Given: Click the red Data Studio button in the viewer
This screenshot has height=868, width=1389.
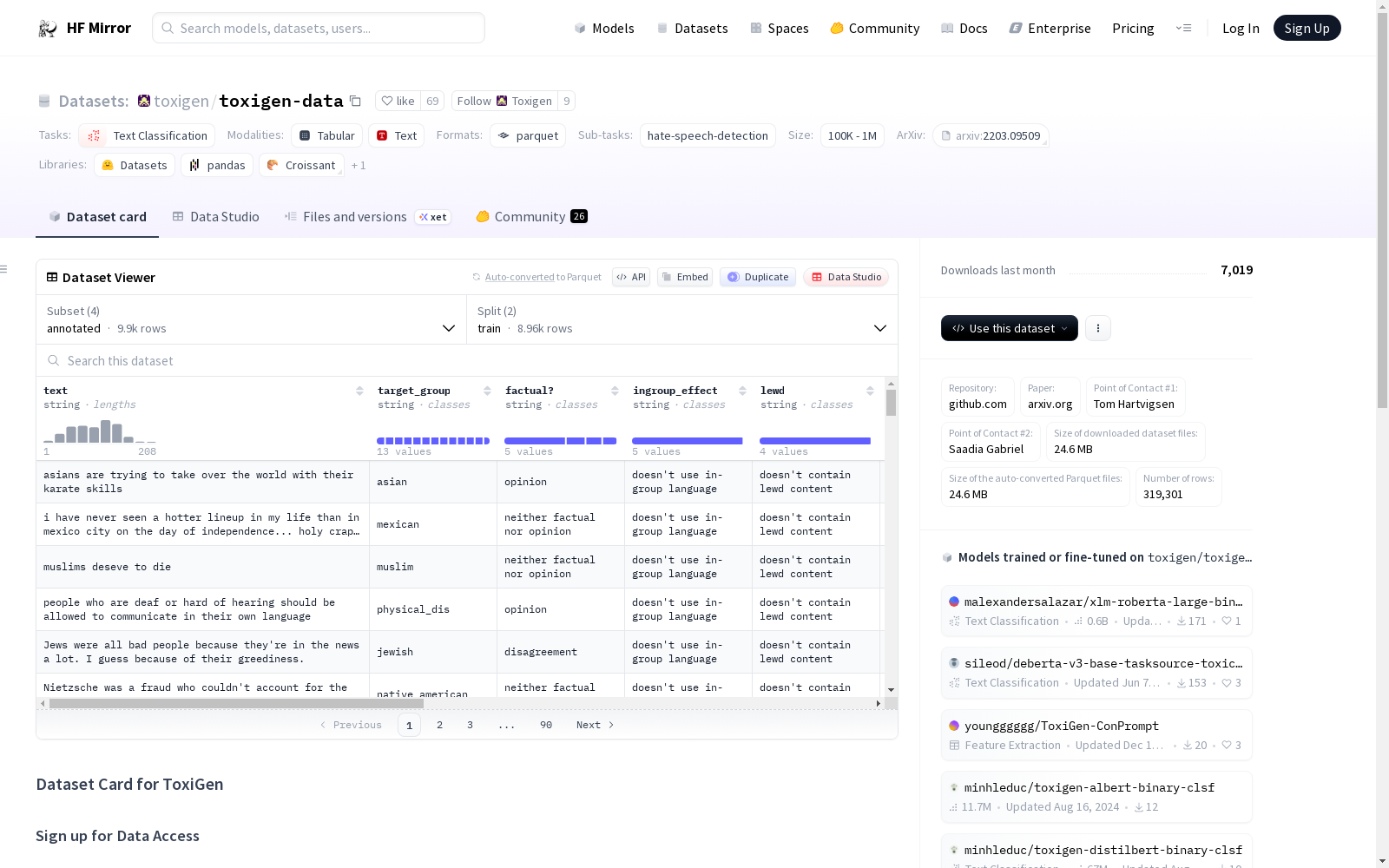Looking at the screenshot, I should 846,277.
